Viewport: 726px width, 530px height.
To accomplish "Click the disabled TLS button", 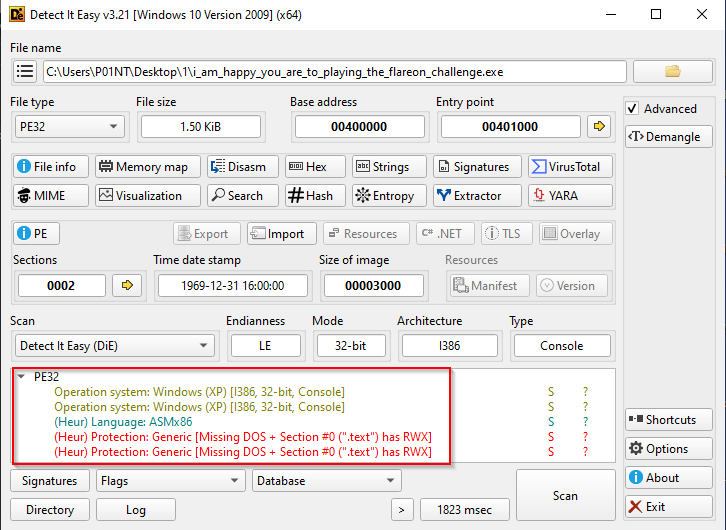I will pyautogui.click(x=507, y=233).
